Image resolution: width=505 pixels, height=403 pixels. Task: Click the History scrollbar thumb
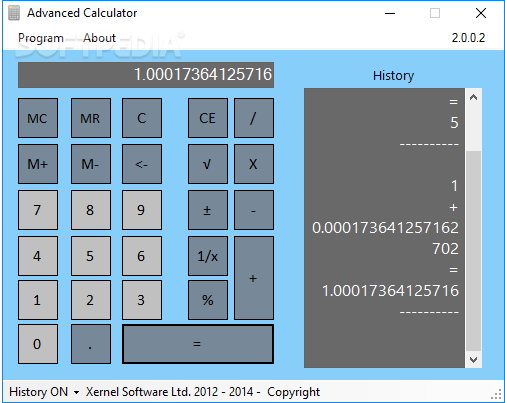473,251
